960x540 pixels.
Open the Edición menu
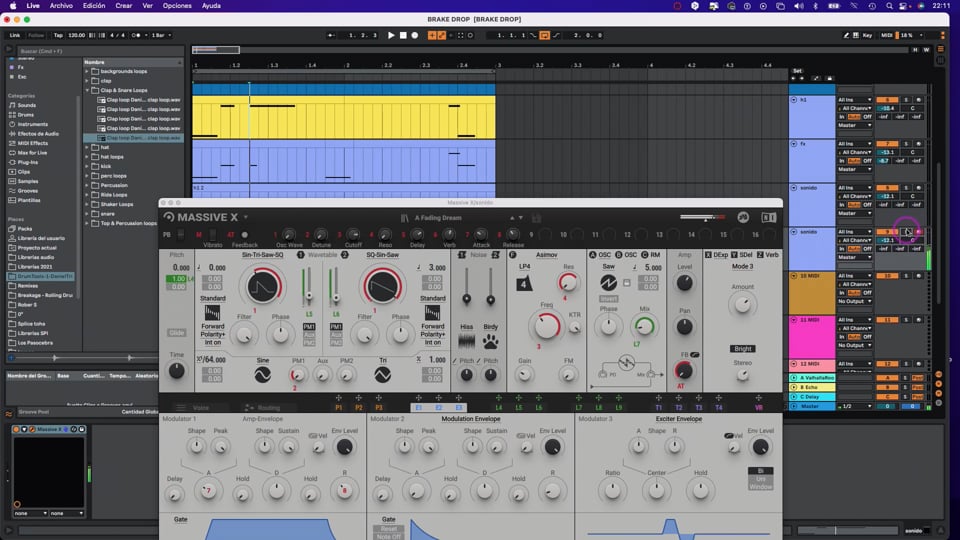coord(94,6)
